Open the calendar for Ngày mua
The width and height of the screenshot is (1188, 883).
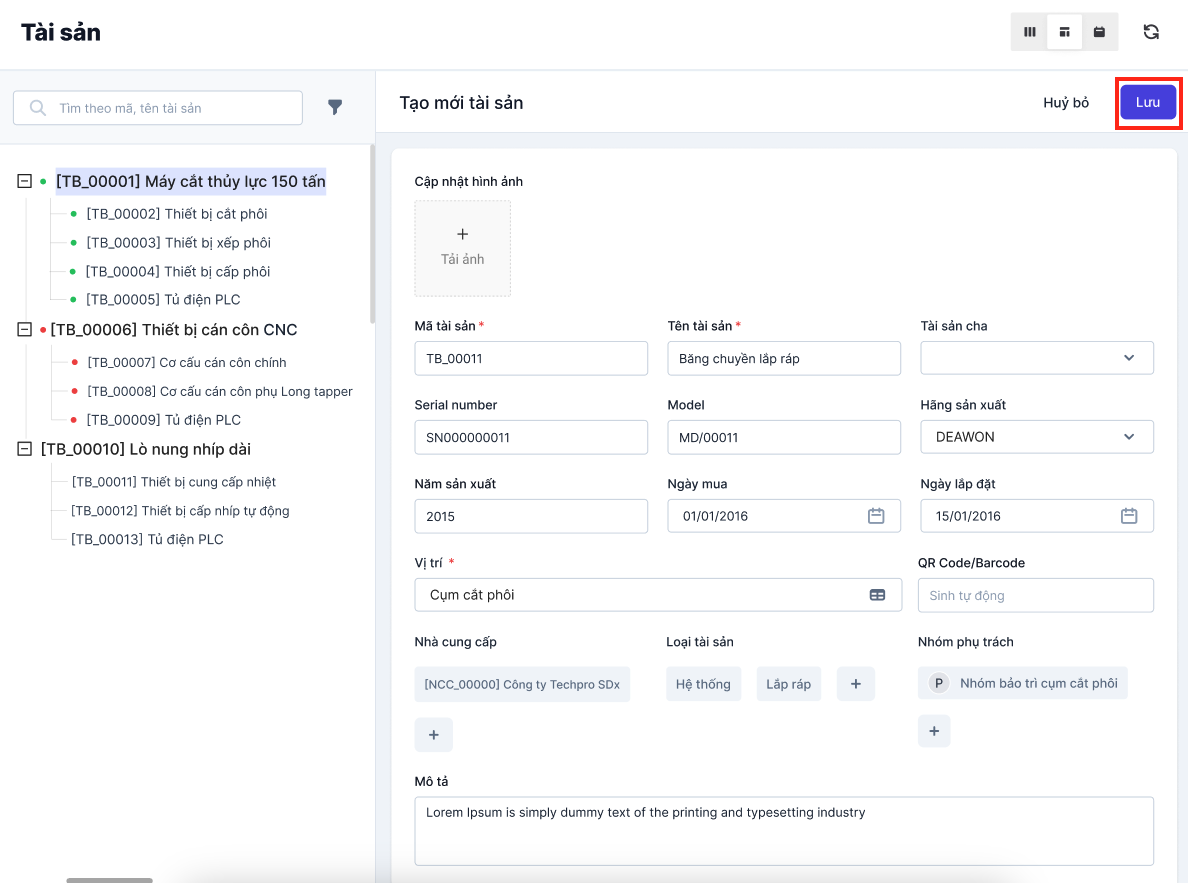click(876, 516)
